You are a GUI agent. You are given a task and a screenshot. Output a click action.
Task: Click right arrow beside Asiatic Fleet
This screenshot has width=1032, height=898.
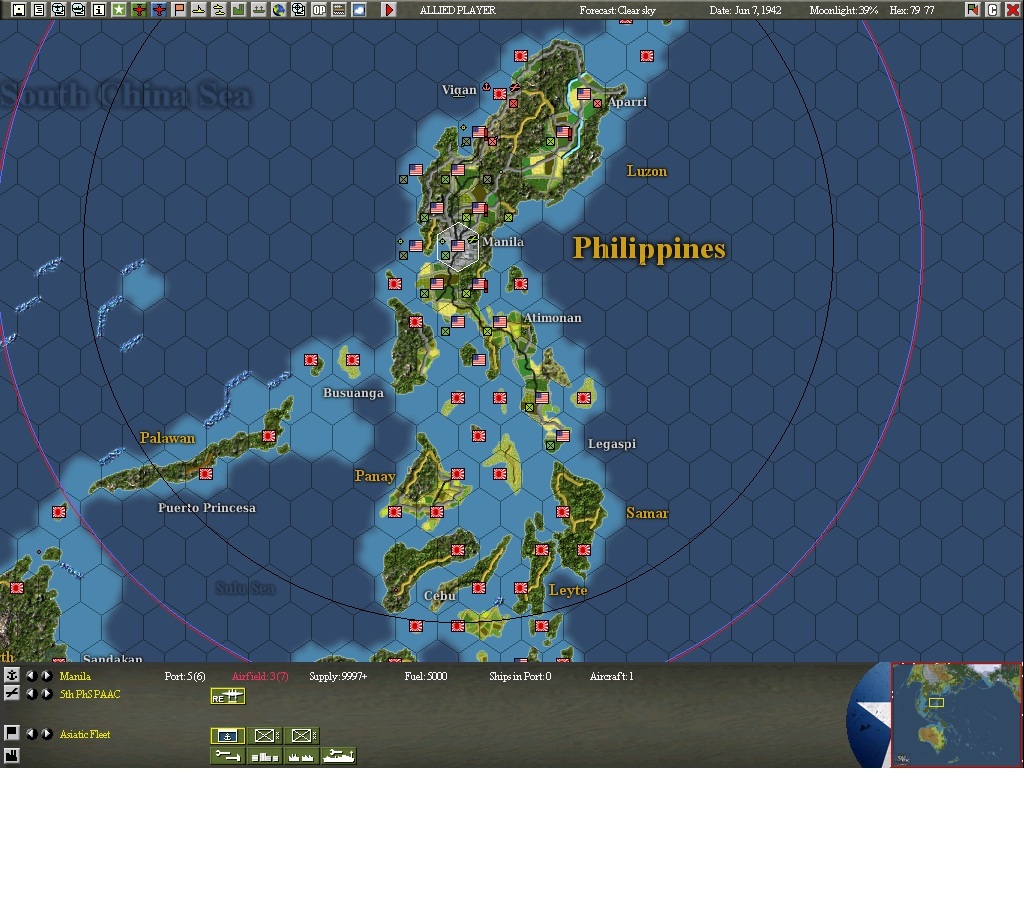coord(46,733)
